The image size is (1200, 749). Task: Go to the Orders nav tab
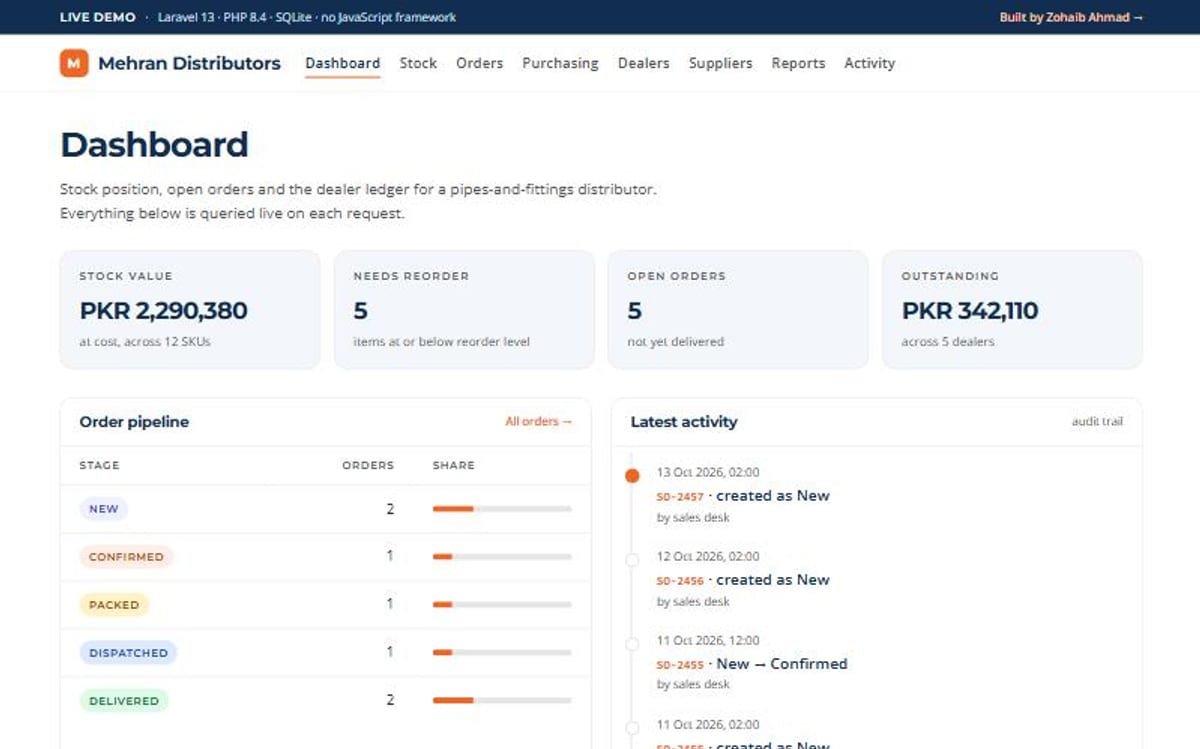[x=479, y=63]
